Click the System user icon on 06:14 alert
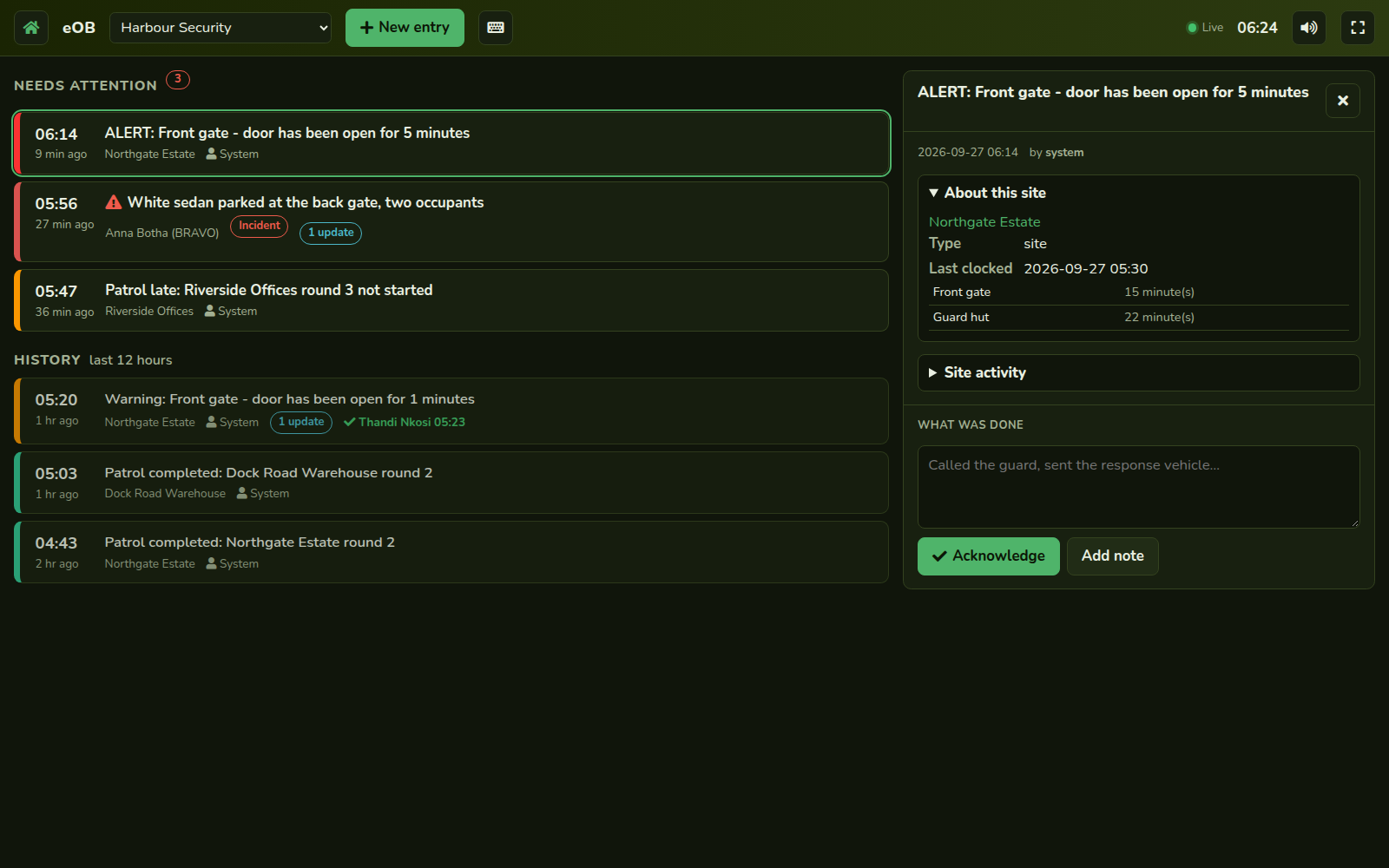1389x868 pixels. tap(212, 154)
